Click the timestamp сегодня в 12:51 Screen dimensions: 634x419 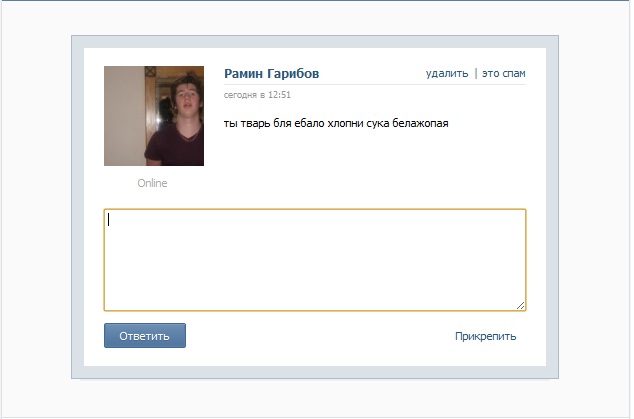(257, 95)
